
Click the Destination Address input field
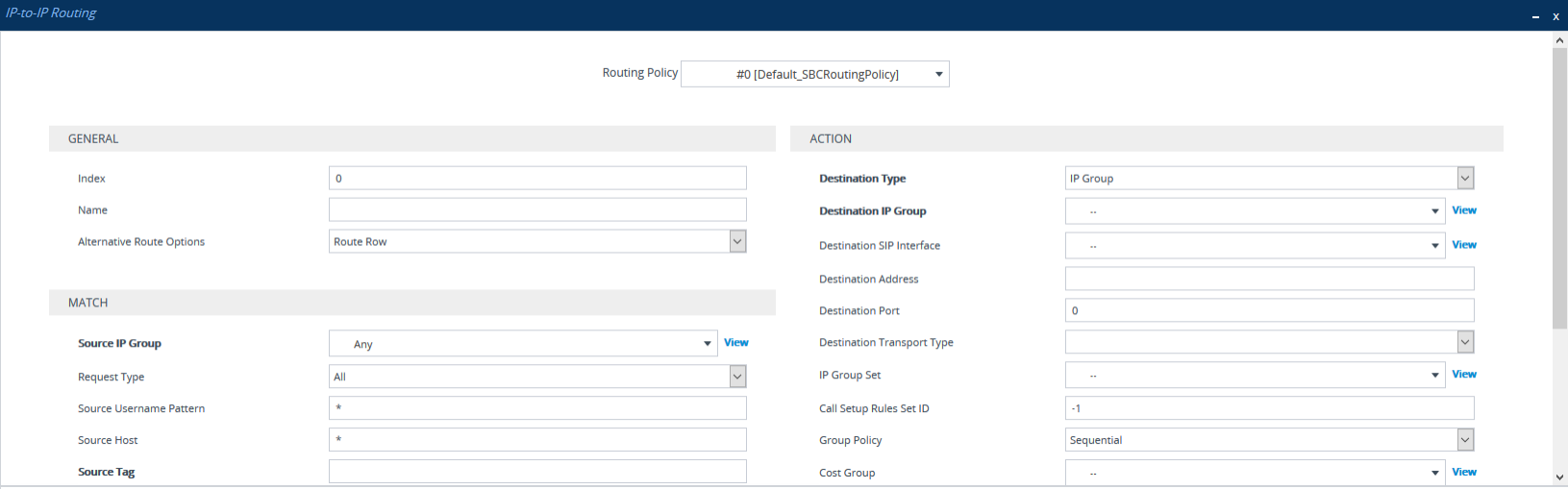(x=1268, y=279)
